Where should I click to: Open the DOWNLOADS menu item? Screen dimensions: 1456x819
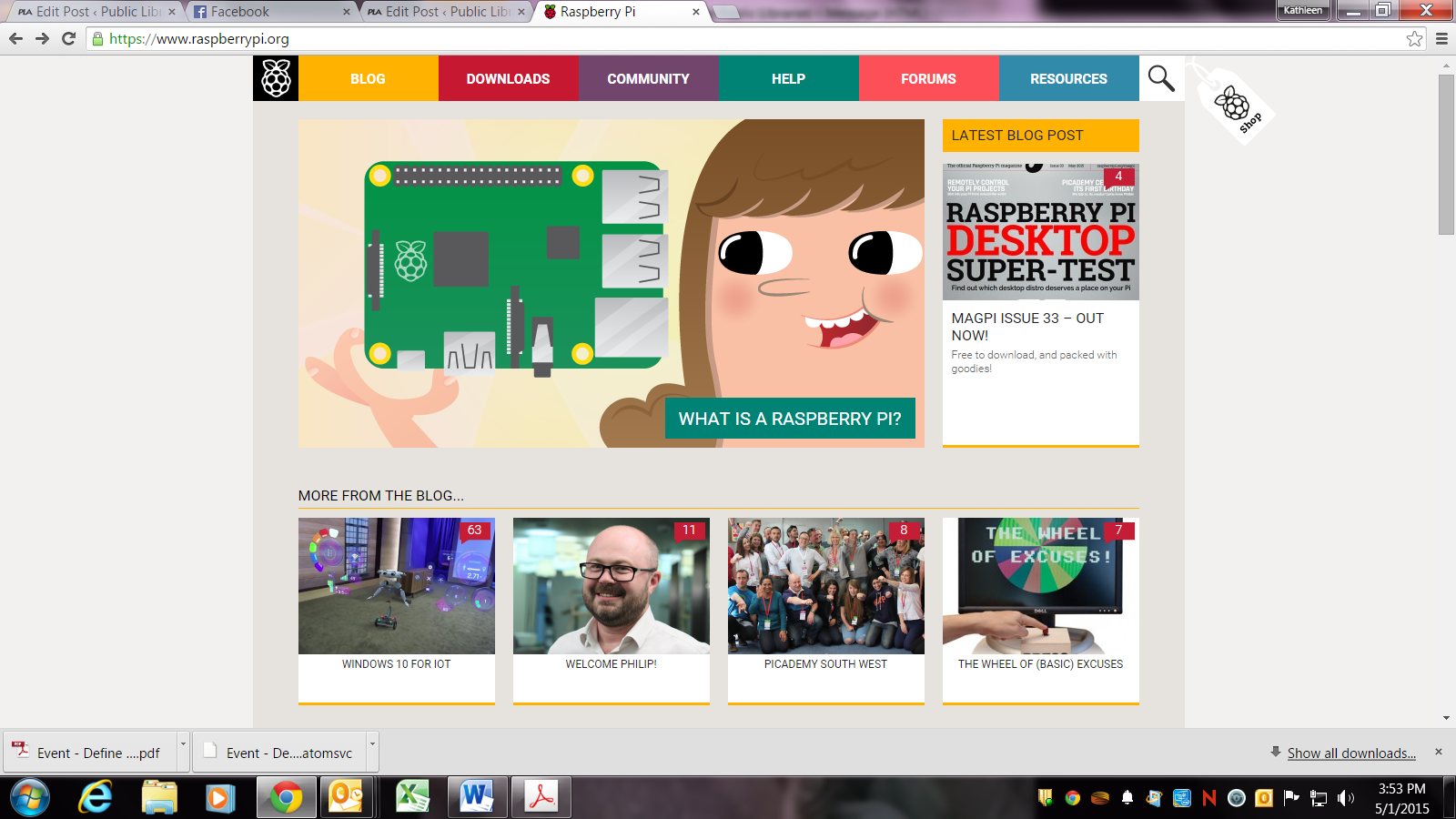(509, 78)
